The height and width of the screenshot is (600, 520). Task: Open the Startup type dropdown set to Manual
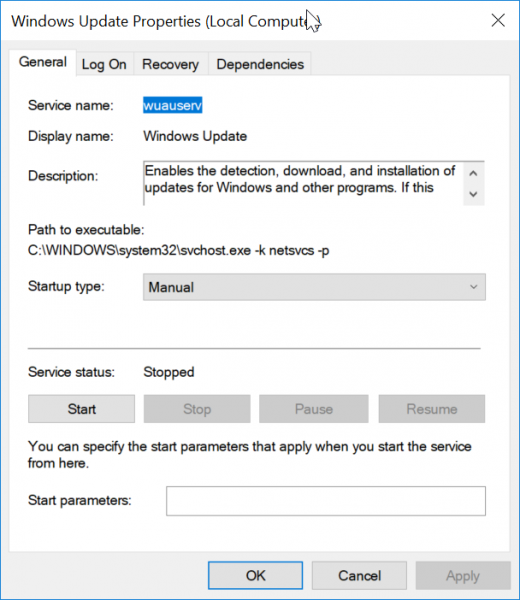[314, 287]
